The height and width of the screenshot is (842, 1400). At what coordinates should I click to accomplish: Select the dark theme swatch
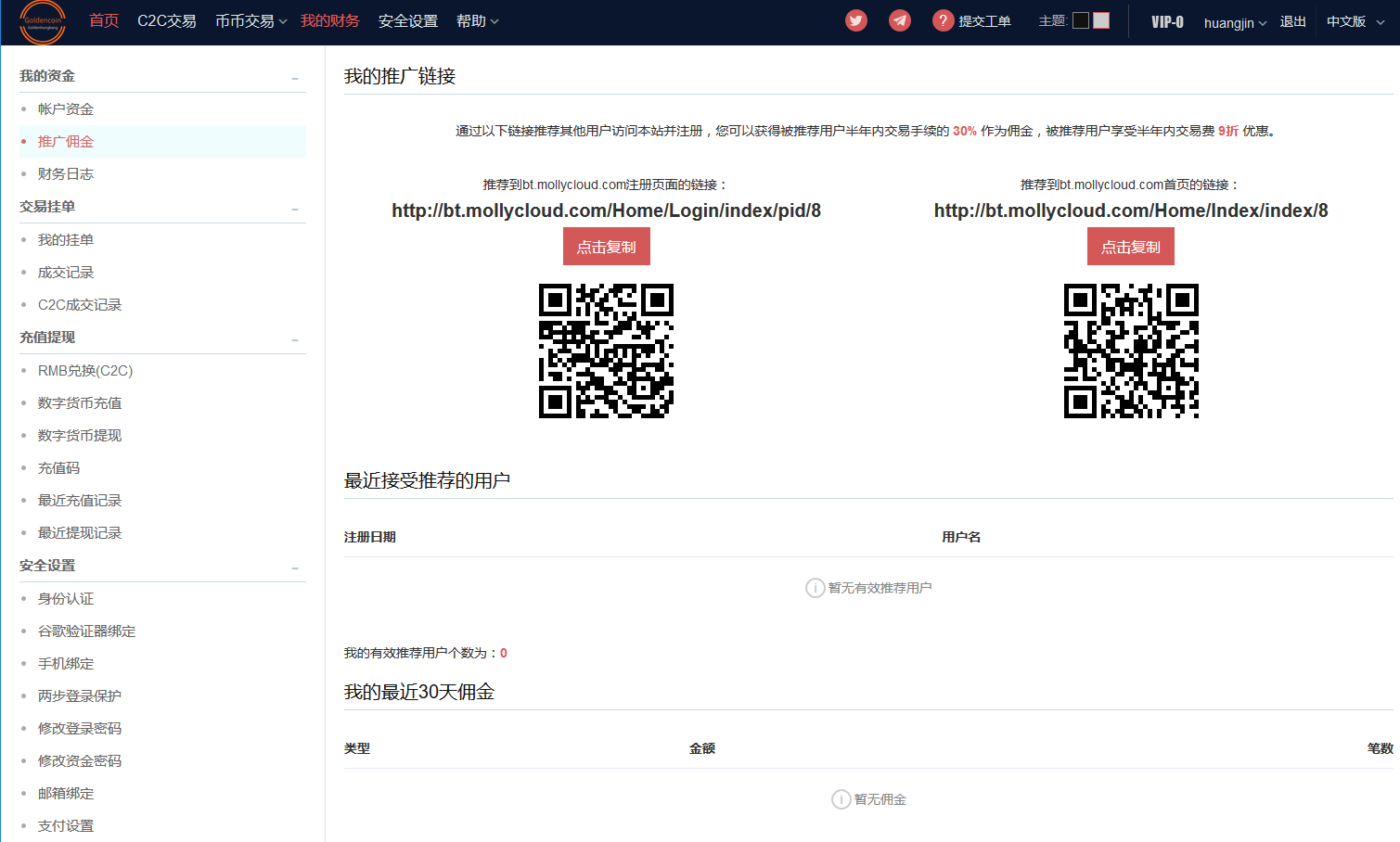tap(1081, 20)
